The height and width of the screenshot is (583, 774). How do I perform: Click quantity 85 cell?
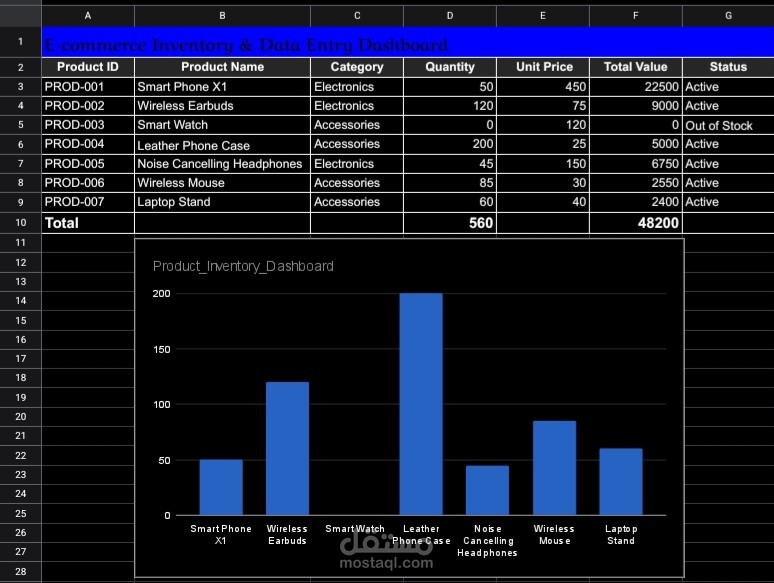click(x=450, y=183)
